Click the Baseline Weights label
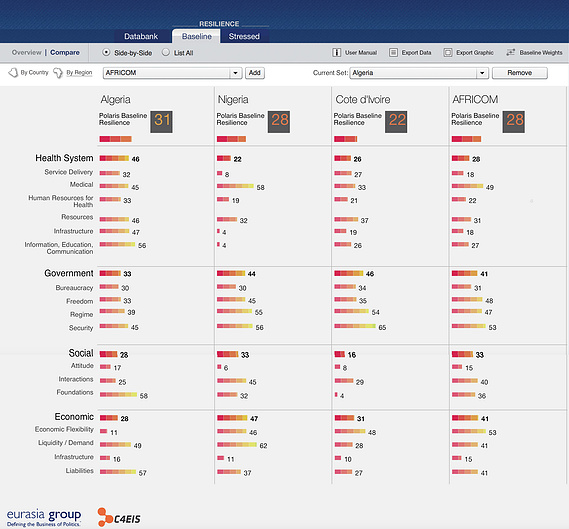The height and width of the screenshot is (529, 569). pyautogui.click(x=541, y=53)
